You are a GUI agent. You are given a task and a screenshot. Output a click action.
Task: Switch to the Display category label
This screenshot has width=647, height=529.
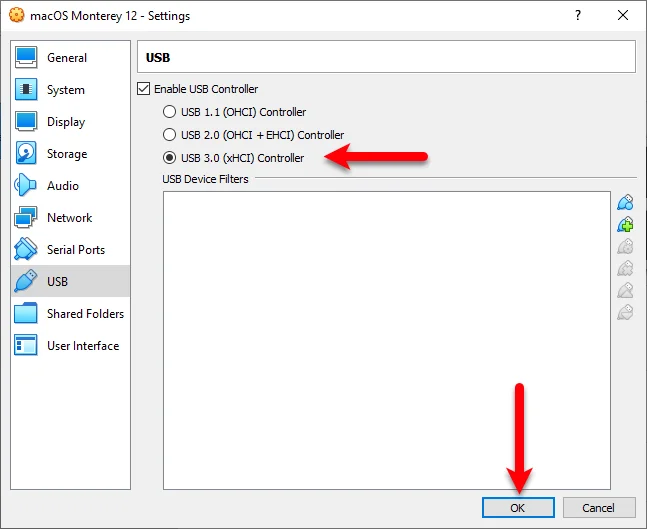click(66, 122)
